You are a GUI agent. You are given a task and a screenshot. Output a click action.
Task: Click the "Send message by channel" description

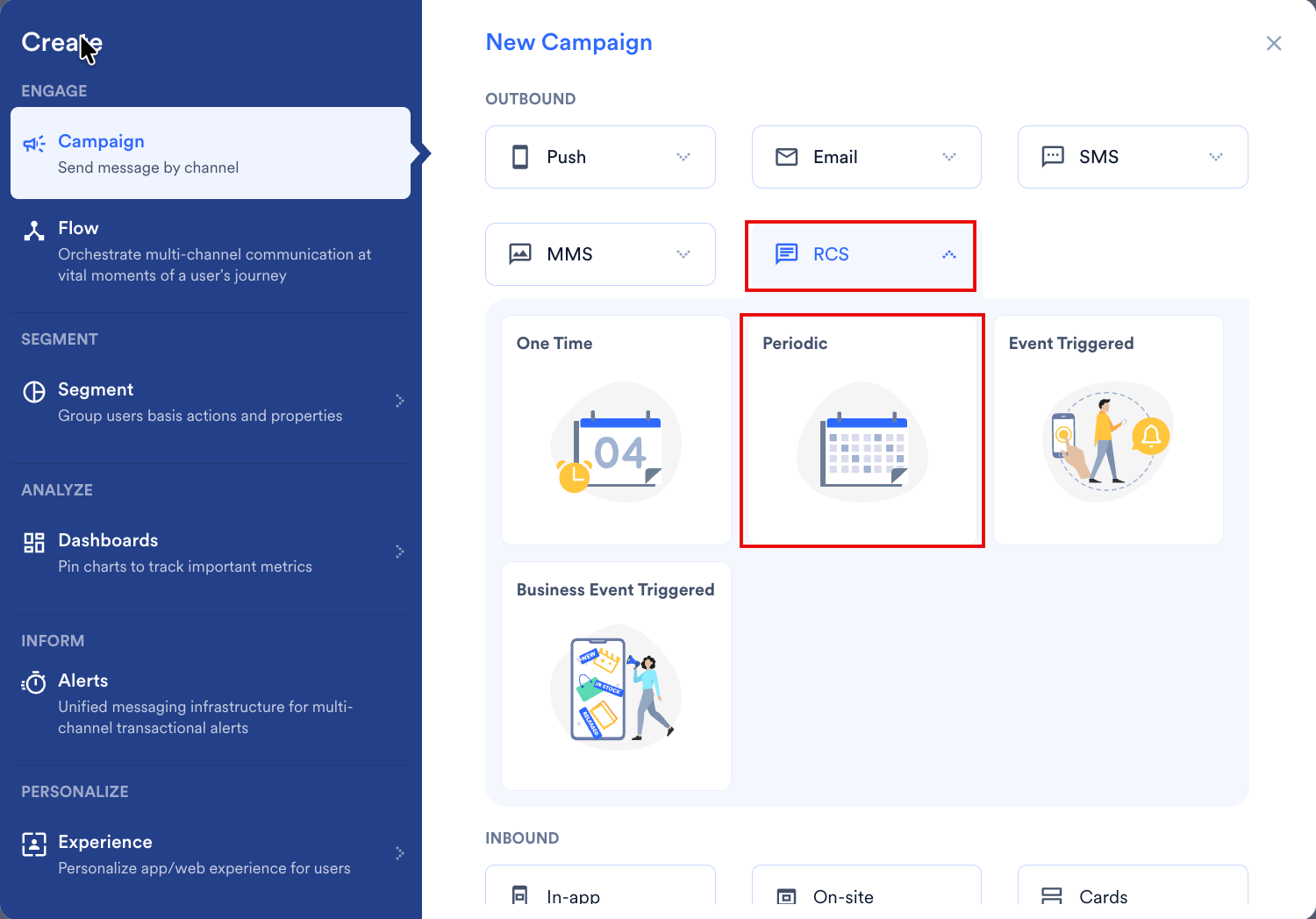click(148, 167)
